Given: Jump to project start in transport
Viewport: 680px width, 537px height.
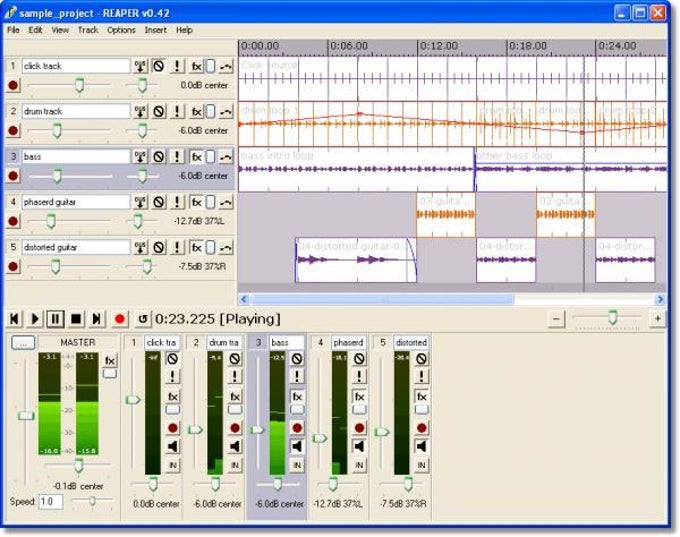Looking at the screenshot, I should tap(14, 319).
